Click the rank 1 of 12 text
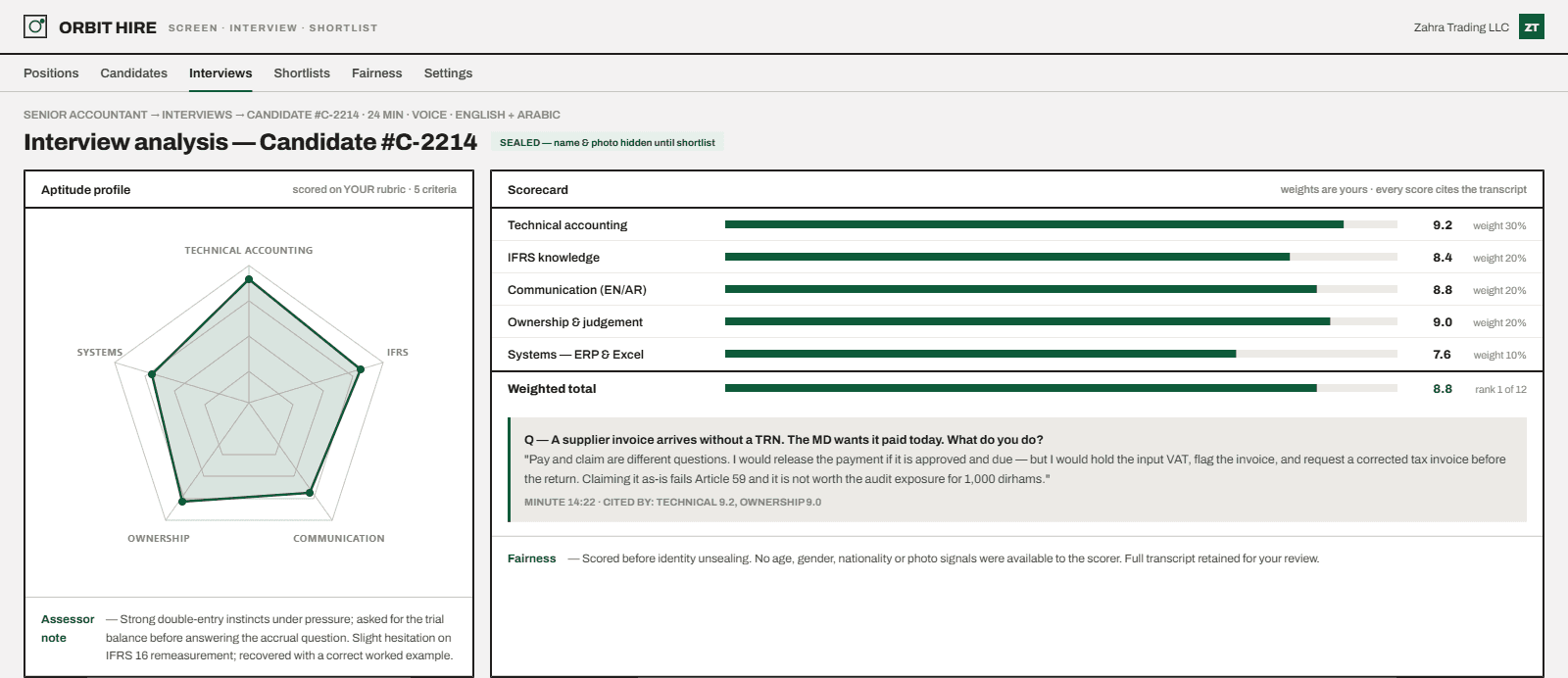Image resolution: width=1568 pixels, height=678 pixels. coord(1500,389)
